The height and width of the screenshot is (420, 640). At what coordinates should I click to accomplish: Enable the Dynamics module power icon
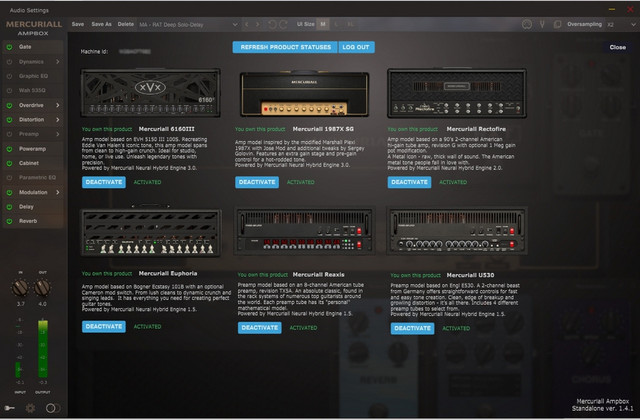click(9, 62)
